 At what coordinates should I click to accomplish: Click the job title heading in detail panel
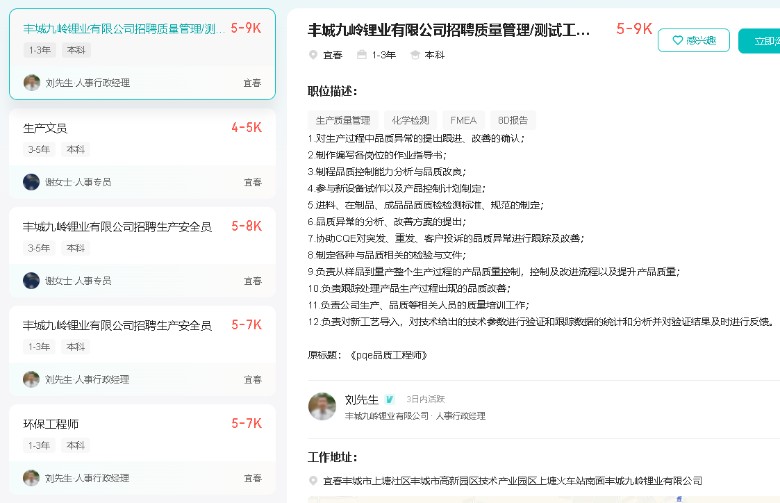[449, 30]
